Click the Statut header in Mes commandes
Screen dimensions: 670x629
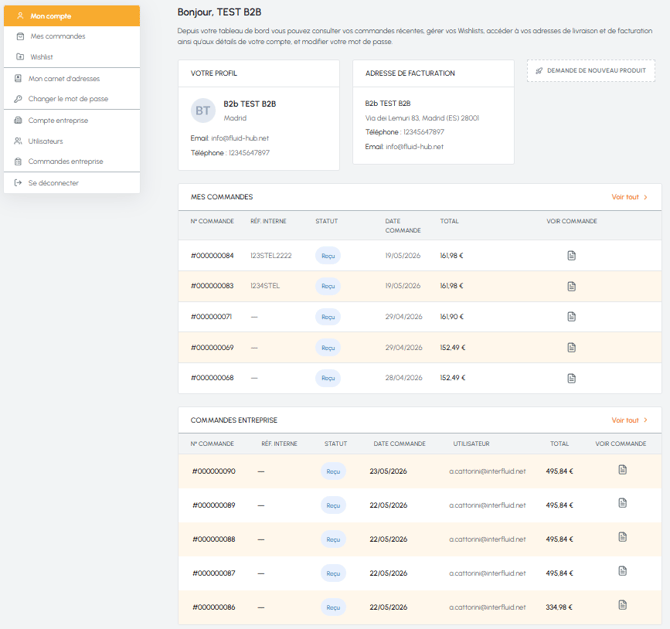click(326, 221)
